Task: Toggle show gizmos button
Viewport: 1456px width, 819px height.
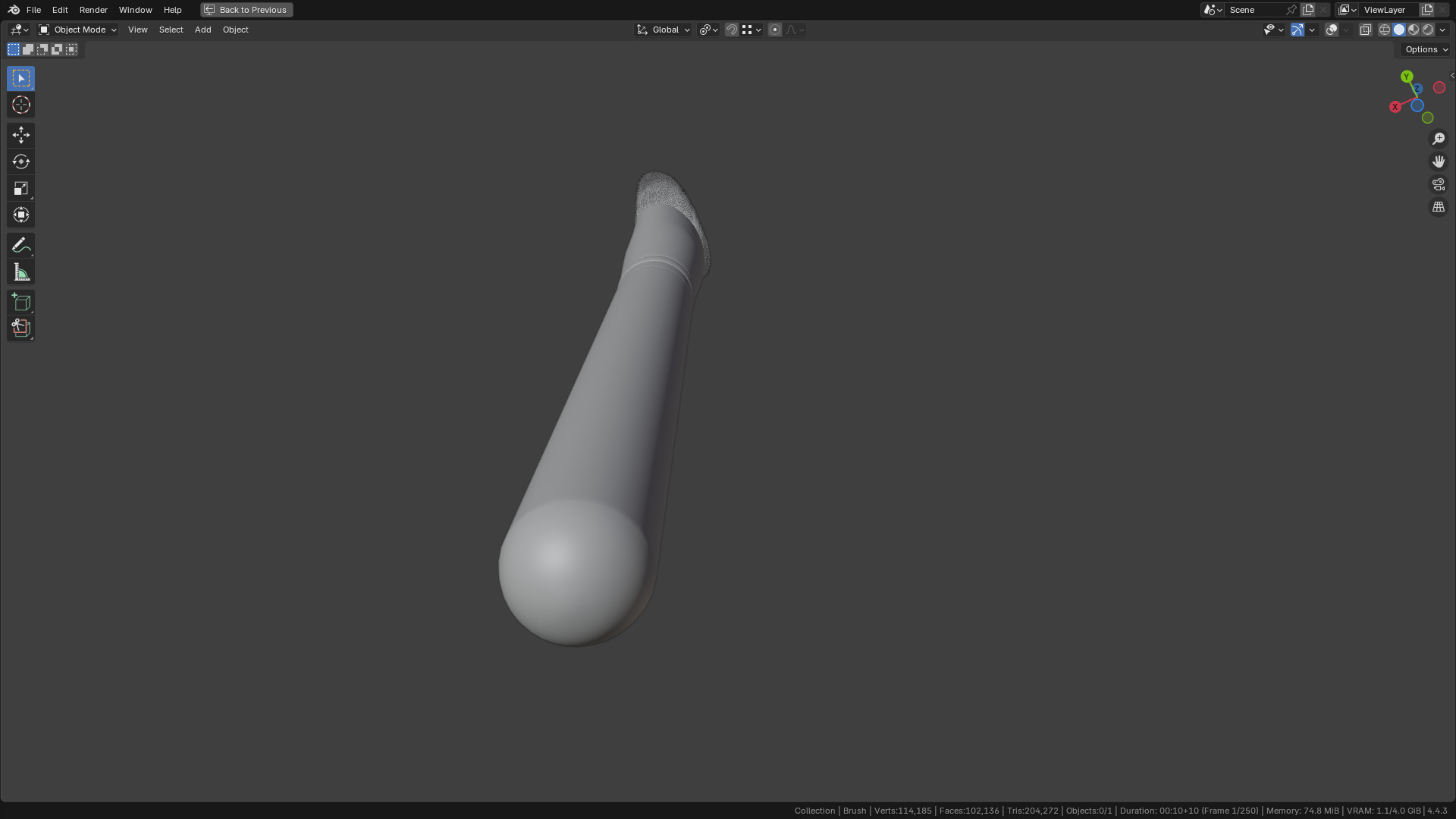Action: point(1298,30)
